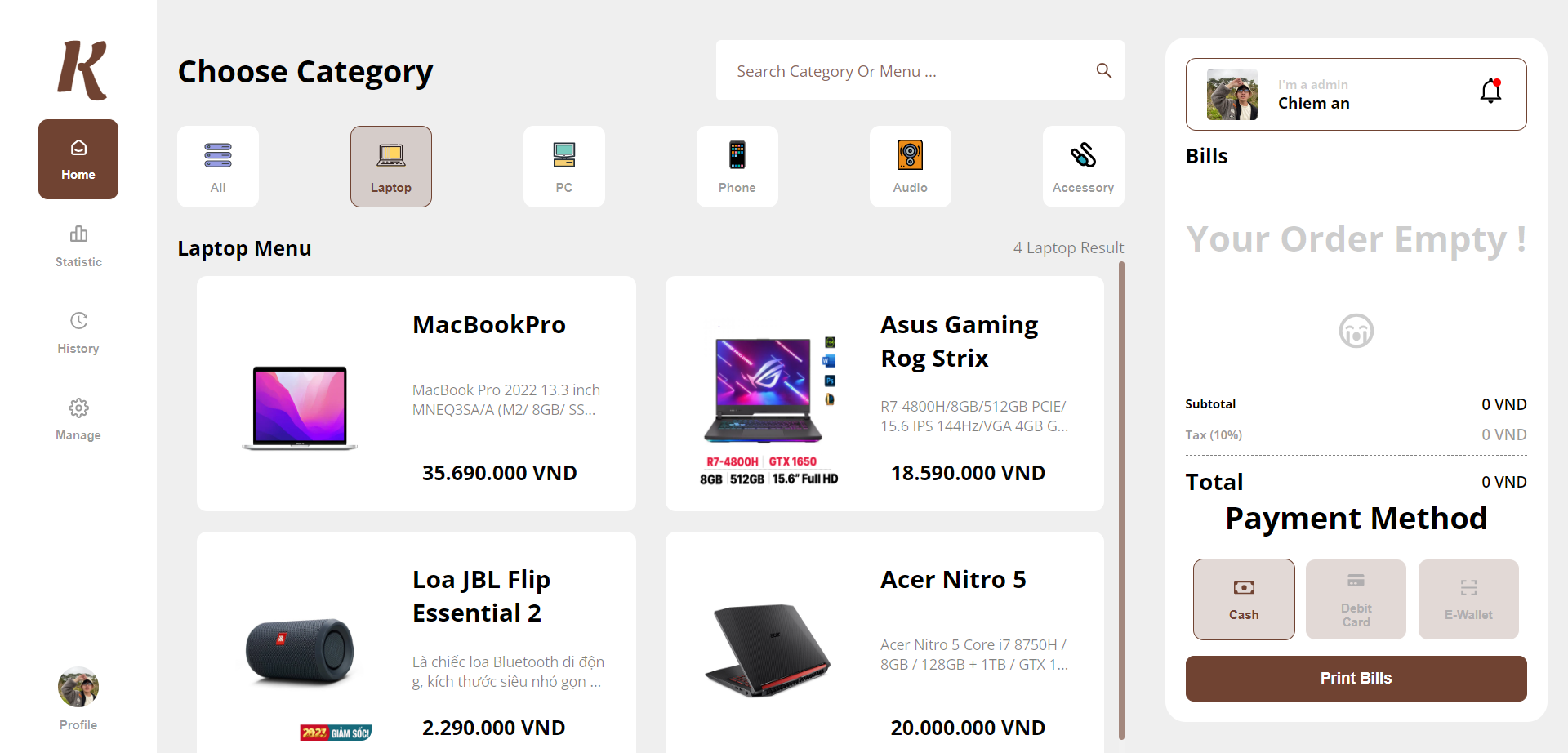This screenshot has height=753, width=1568.
Task: Select the Phone category
Action: pyautogui.click(x=737, y=167)
